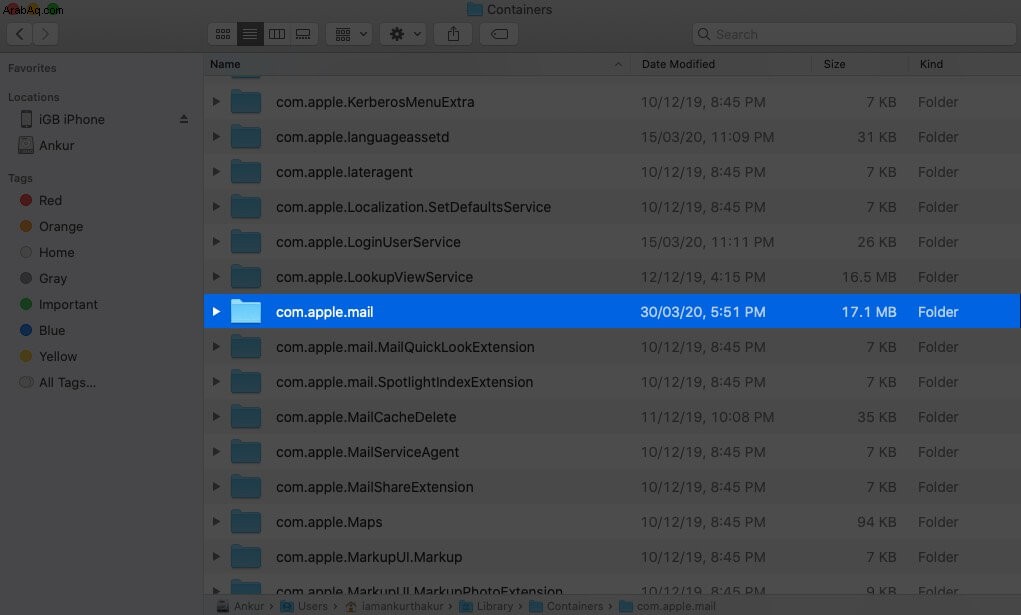Go back to the previous folder
Viewport: 1021px width, 615px height.
[x=20, y=34]
